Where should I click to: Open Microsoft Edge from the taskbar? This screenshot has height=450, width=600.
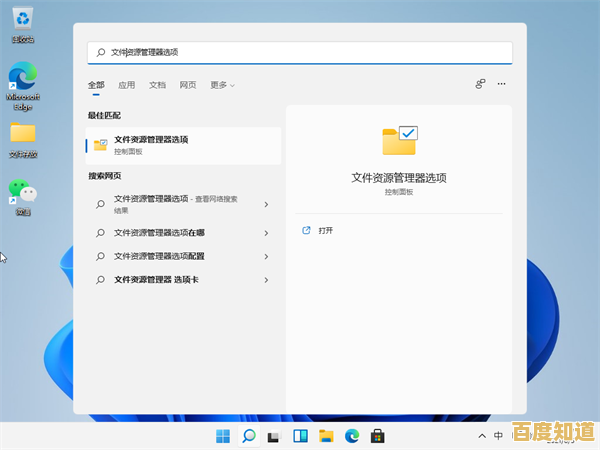352,436
